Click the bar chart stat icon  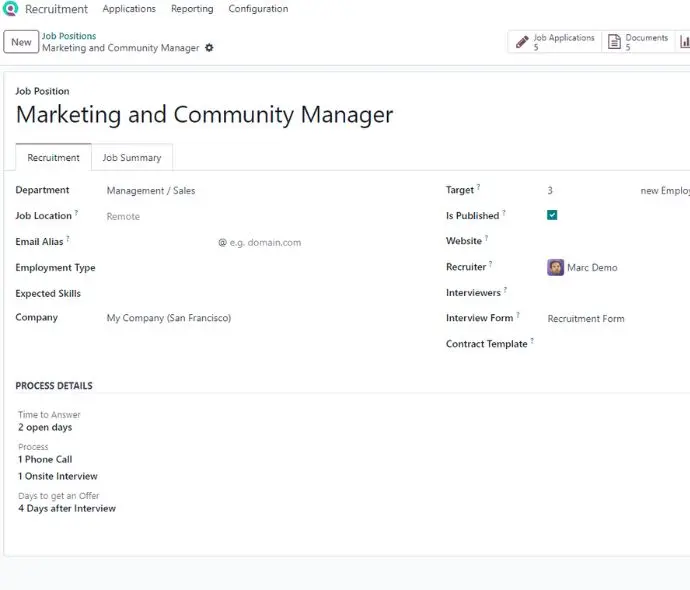[x=685, y=42]
